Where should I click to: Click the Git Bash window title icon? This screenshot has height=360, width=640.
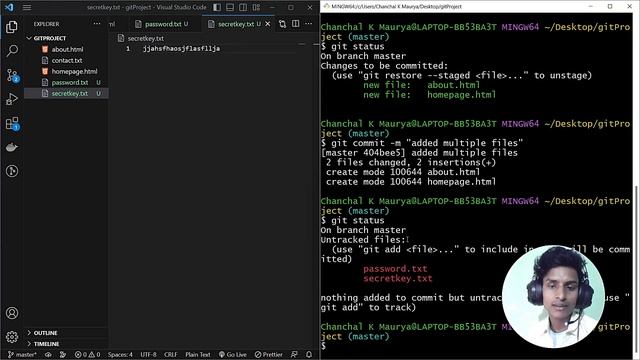327,7
